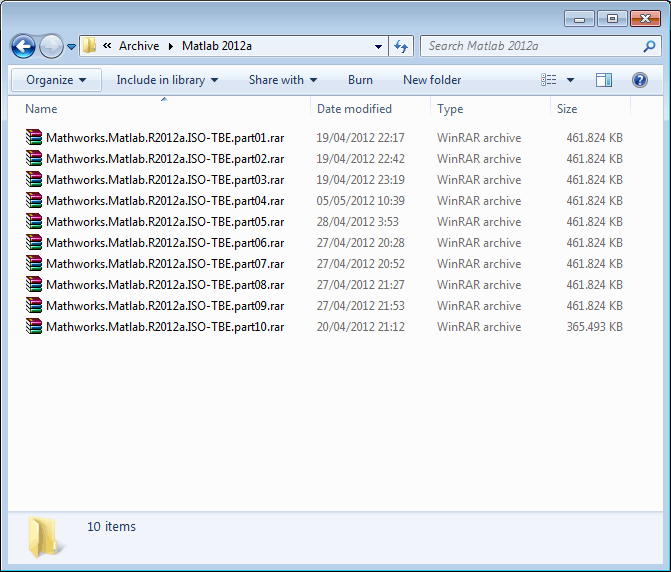Refresh the folder view
The image size is (671, 572).
tap(401, 46)
